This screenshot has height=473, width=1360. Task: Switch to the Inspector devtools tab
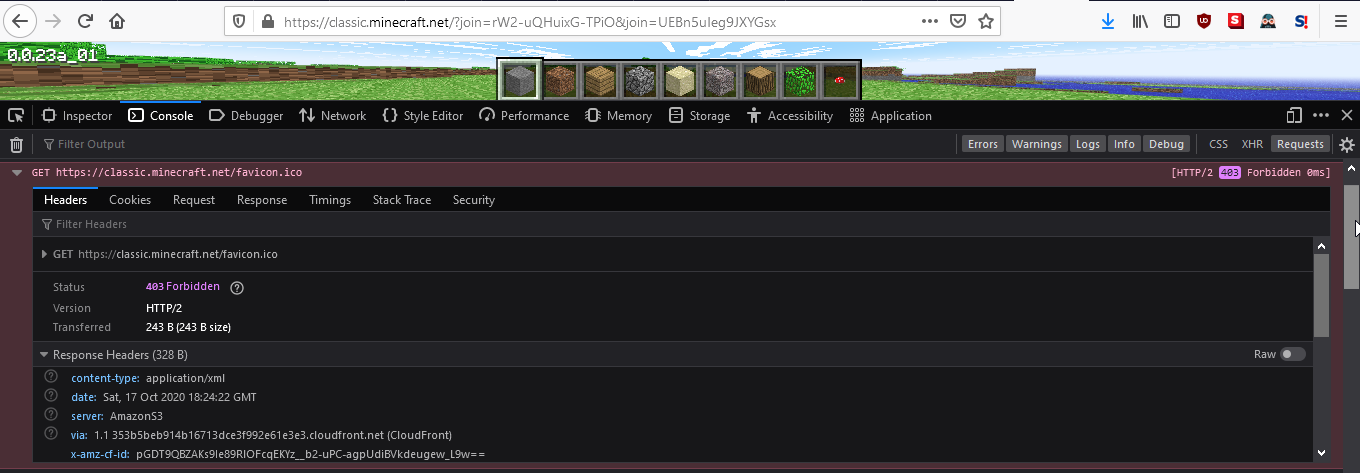coord(77,116)
